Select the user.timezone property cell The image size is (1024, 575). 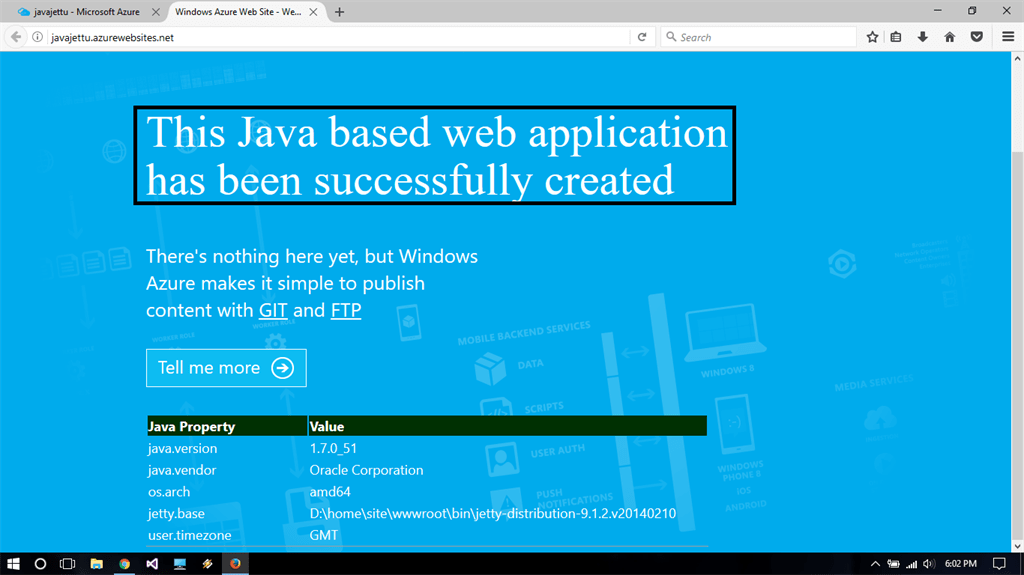(x=189, y=535)
